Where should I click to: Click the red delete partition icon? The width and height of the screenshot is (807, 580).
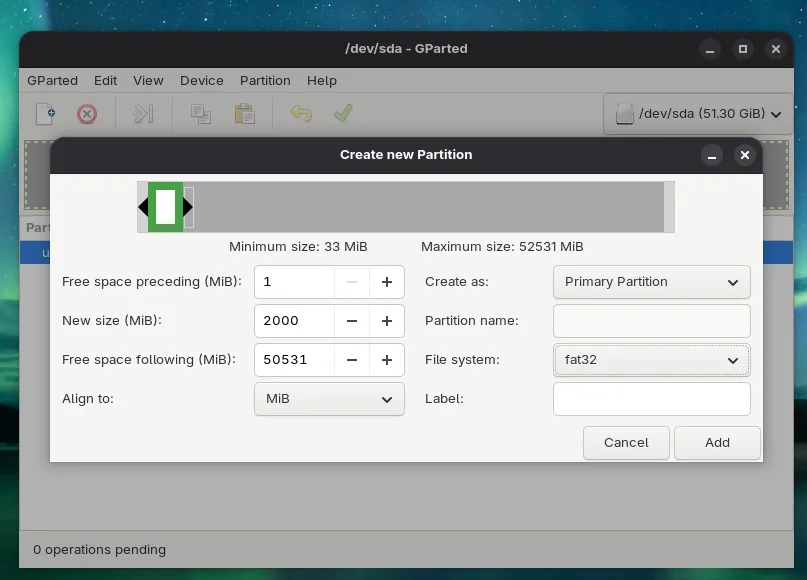[x=87, y=114]
